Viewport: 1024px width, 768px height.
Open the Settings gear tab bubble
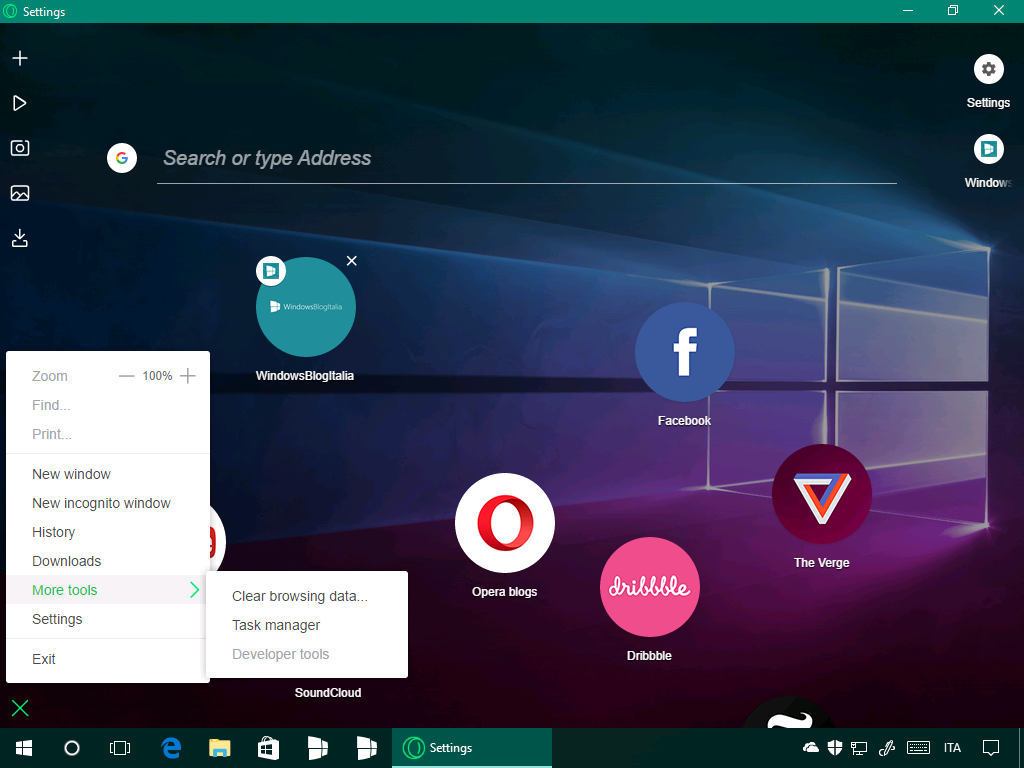(x=988, y=69)
